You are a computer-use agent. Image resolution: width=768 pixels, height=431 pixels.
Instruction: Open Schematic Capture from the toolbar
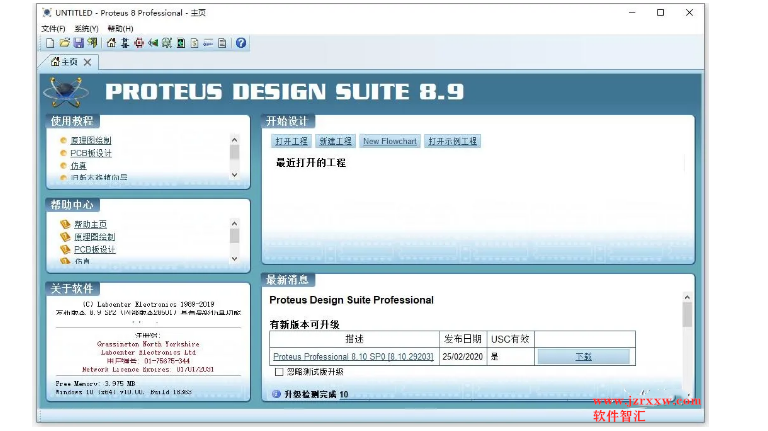(x=125, y=43)
